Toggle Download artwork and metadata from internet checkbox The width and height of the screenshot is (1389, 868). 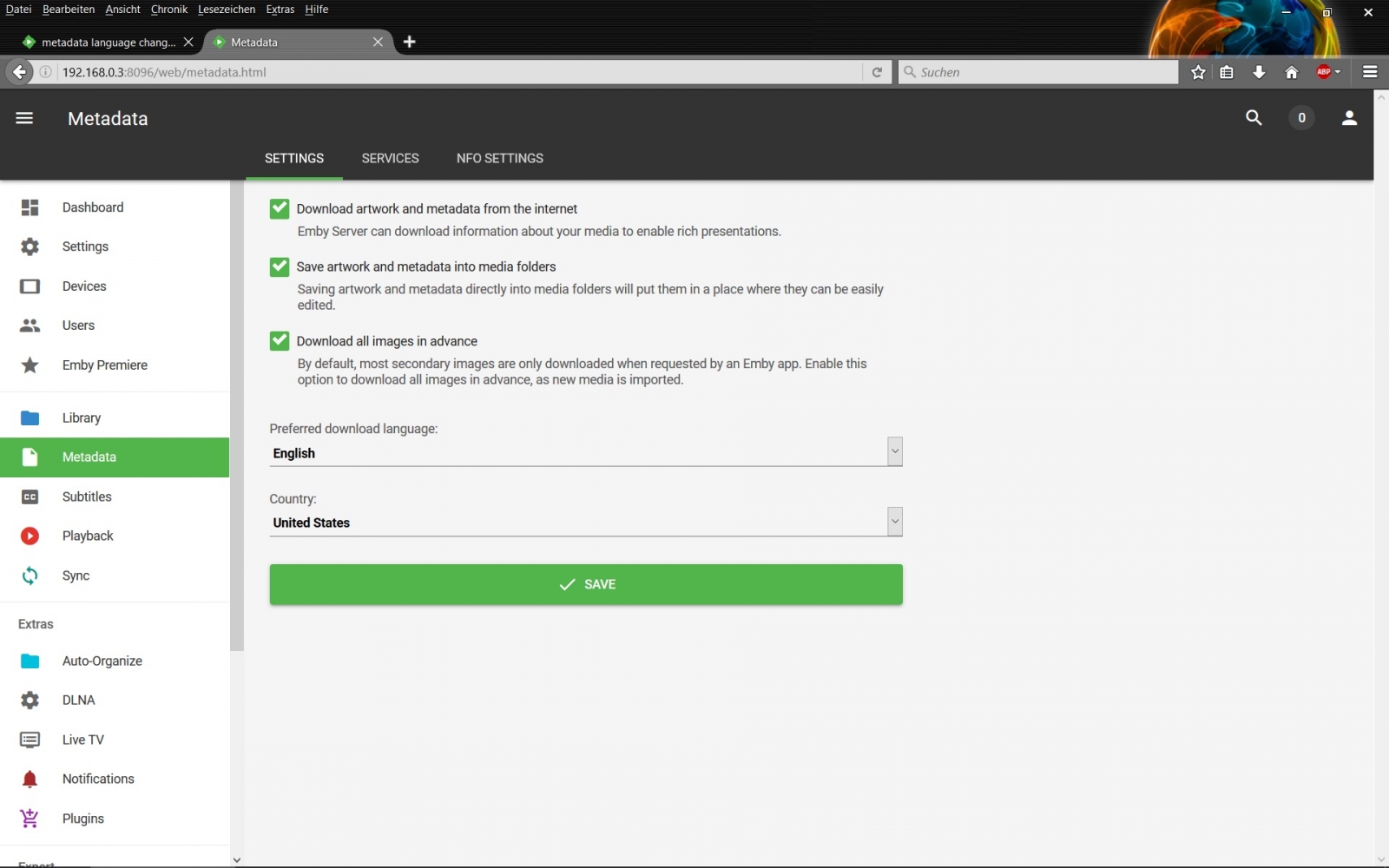click(x=280, y=208)
